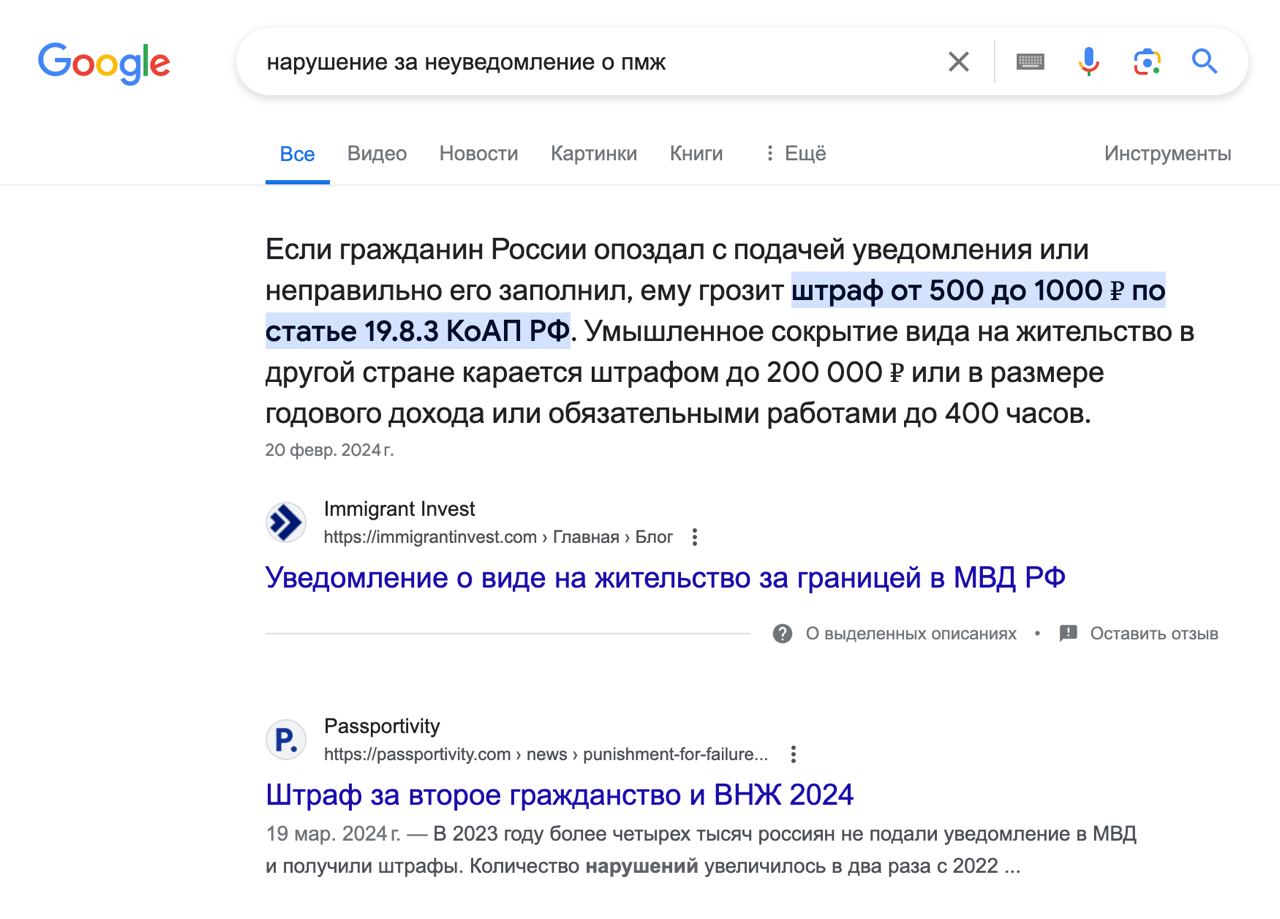Image resolution: width=1280 pixels, height=919 pixels.
Task: Switch to the Видео tab
Action: 377,153
